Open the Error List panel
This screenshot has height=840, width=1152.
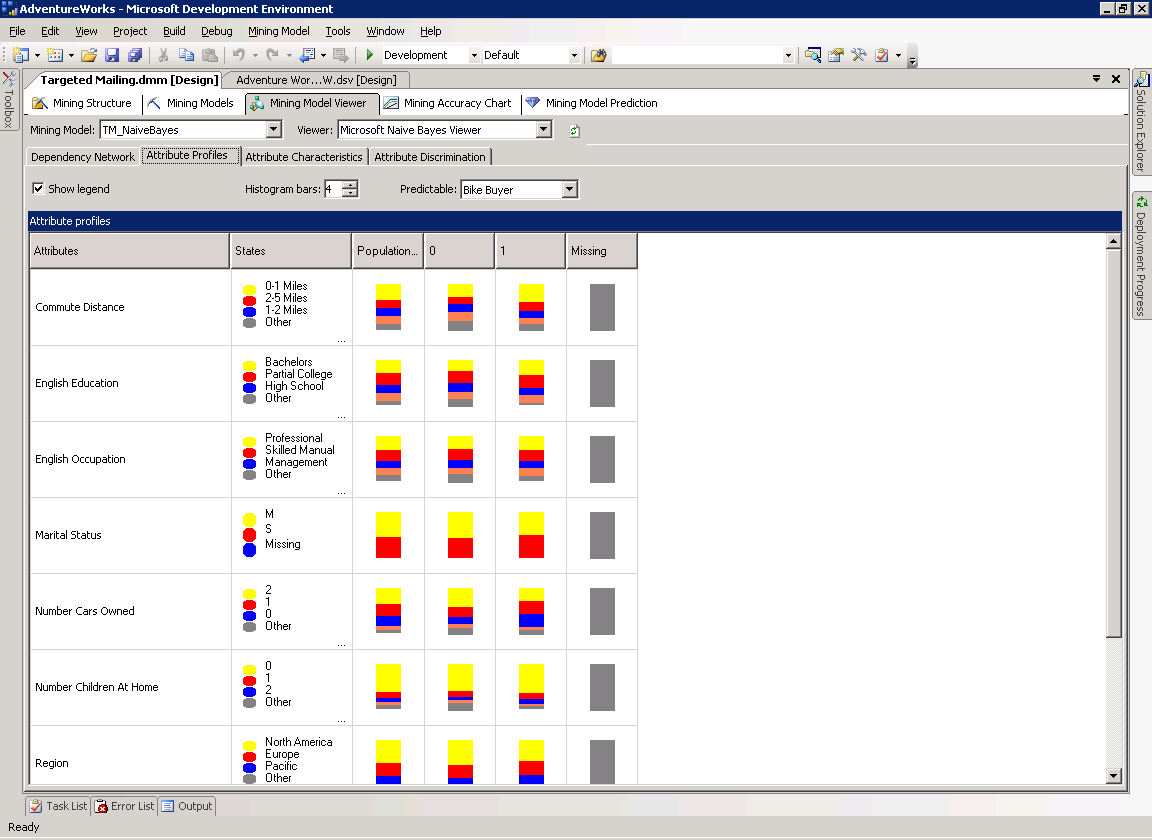click(124, 806)
